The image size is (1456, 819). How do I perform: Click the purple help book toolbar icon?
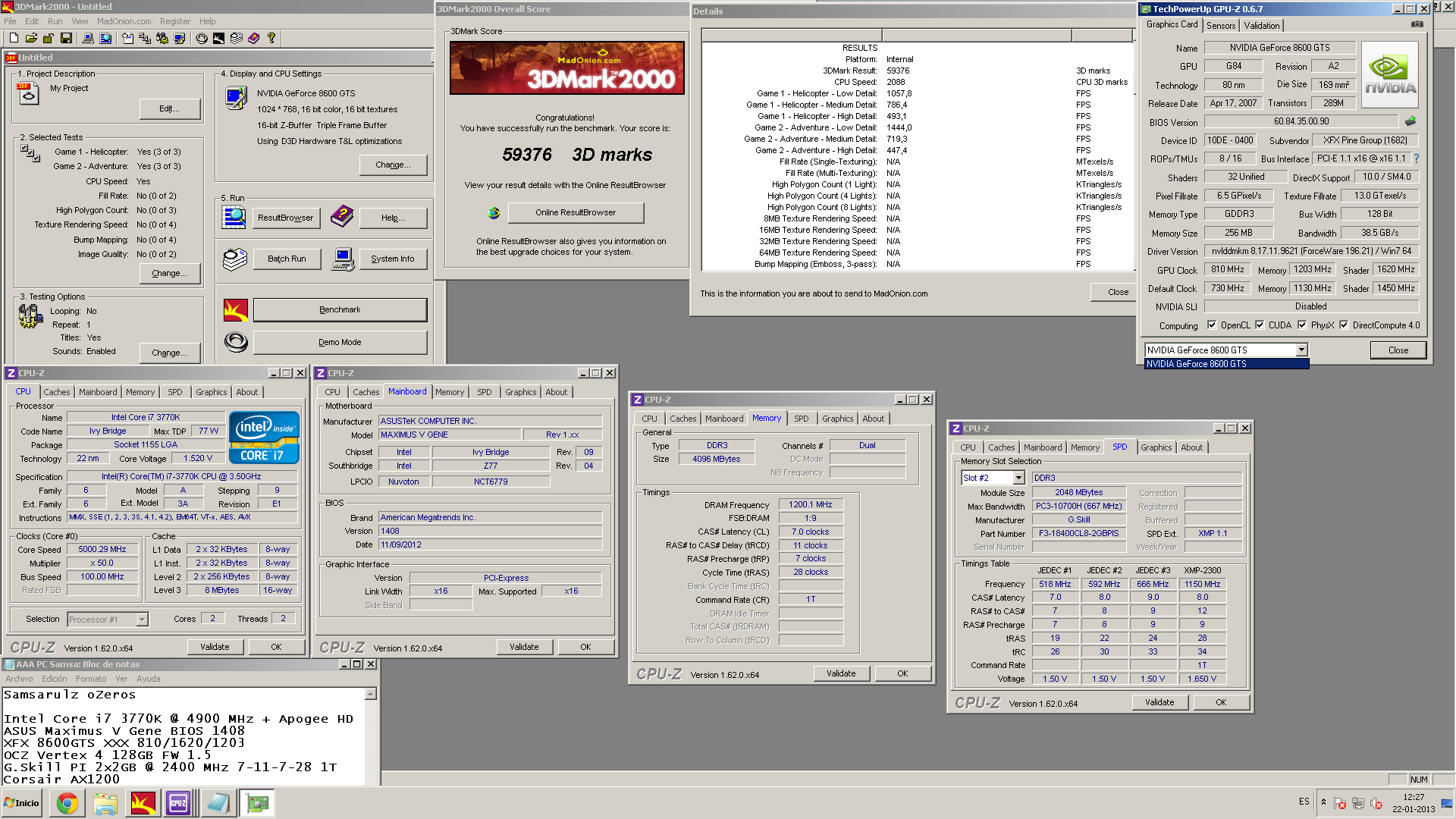(x=254, y=38)
